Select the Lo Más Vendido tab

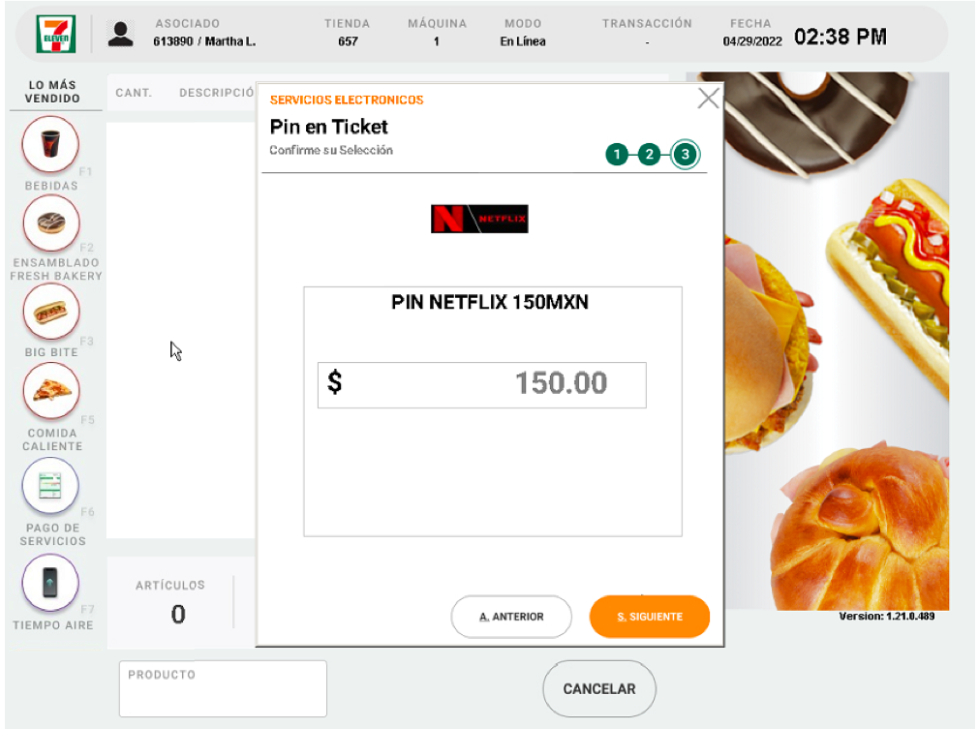tap(52, 92)
